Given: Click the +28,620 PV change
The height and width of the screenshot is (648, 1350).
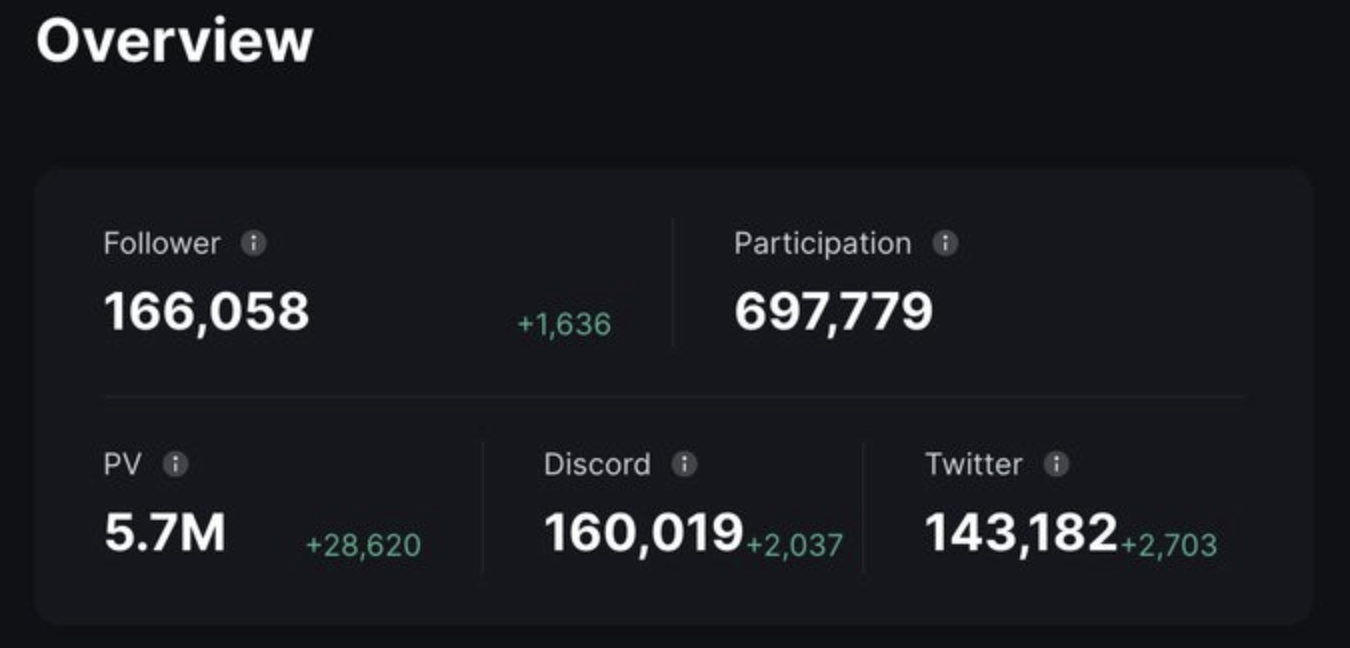Looking at the screenshot, I should point(363,545).
